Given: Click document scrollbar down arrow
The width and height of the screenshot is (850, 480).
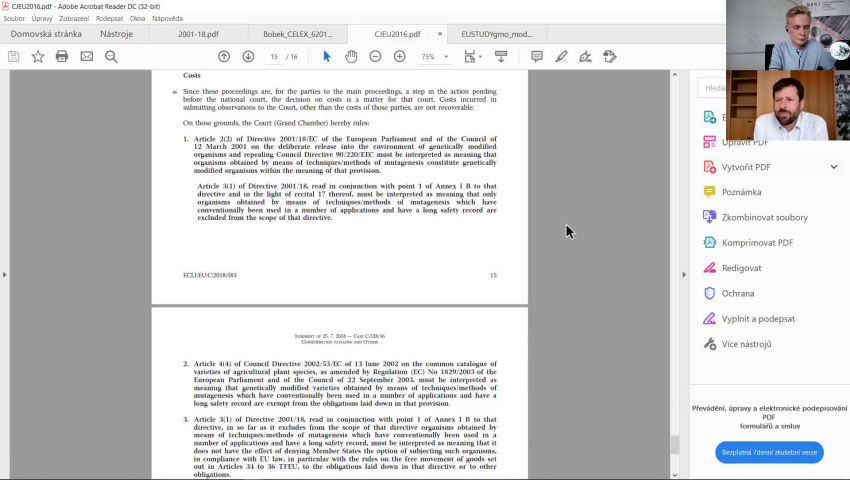Looking at the screenshot, I should click(675, 475).
